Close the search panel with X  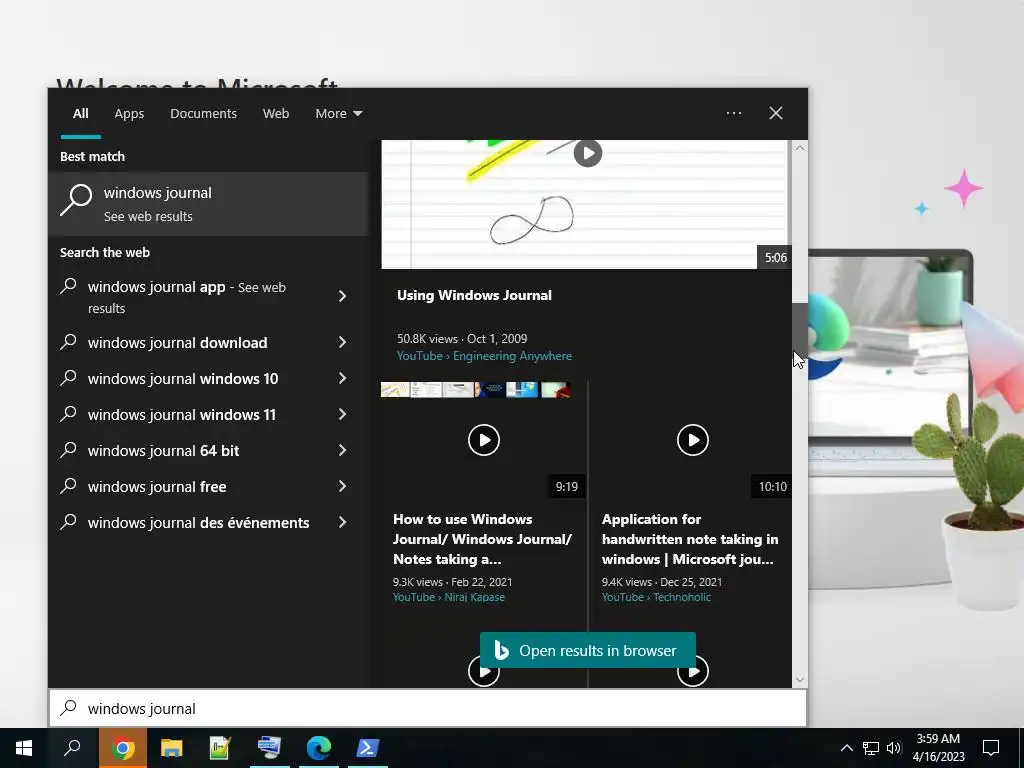coord(775,113)
